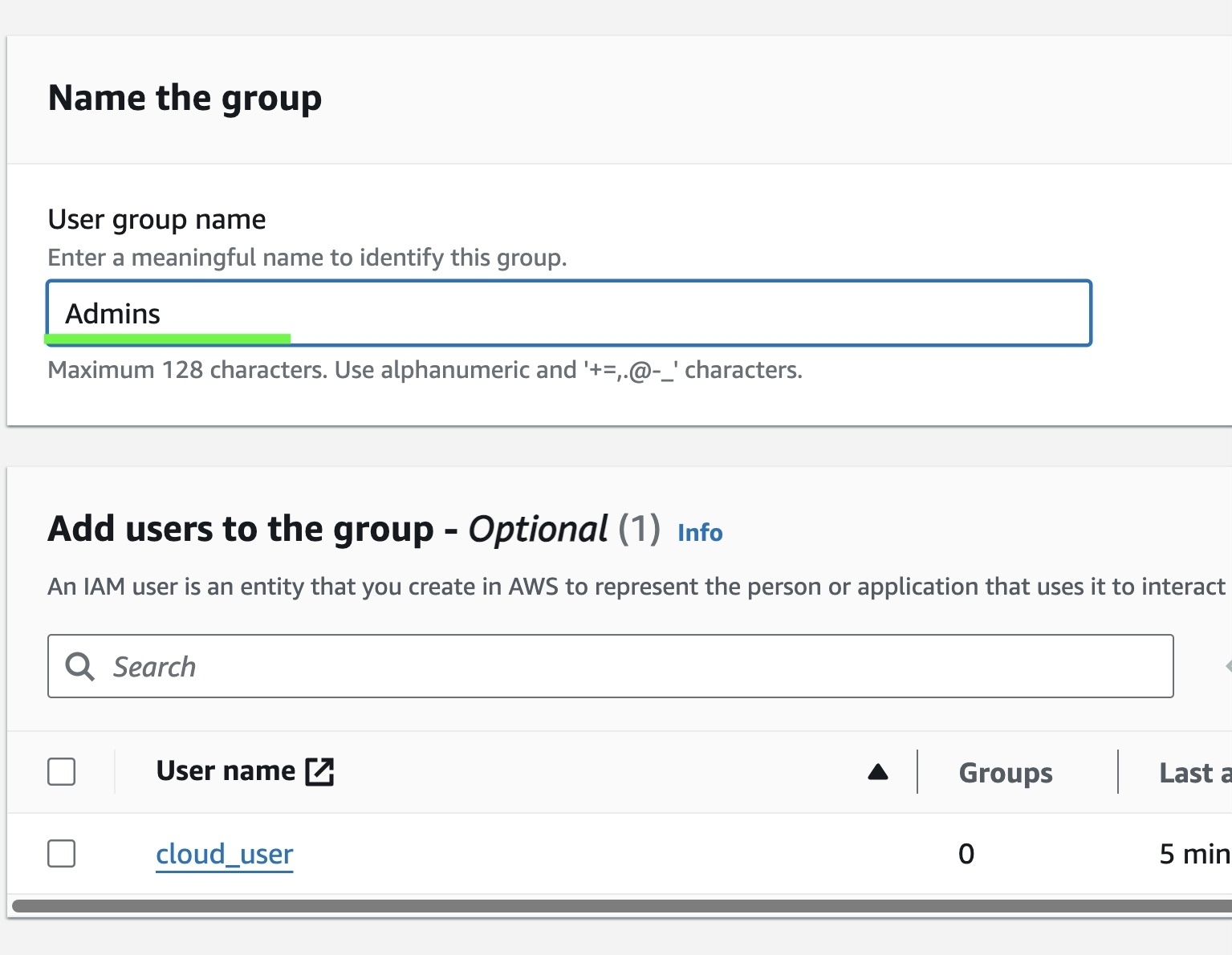Click the divider between User name and Groups

[917, 772]
